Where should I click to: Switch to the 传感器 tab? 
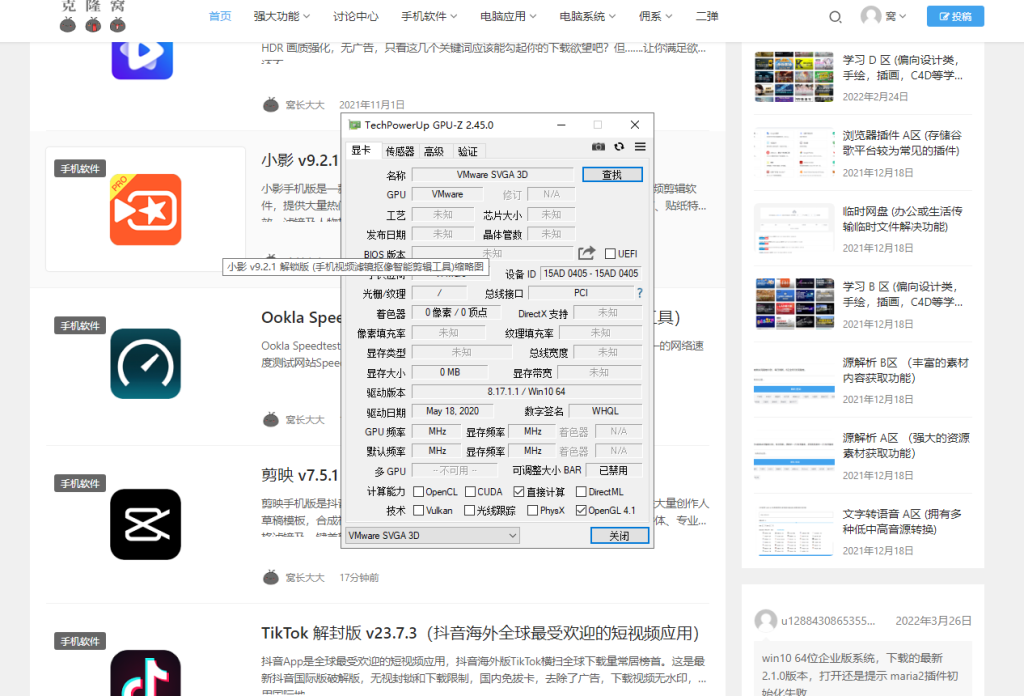click(400, 151)
